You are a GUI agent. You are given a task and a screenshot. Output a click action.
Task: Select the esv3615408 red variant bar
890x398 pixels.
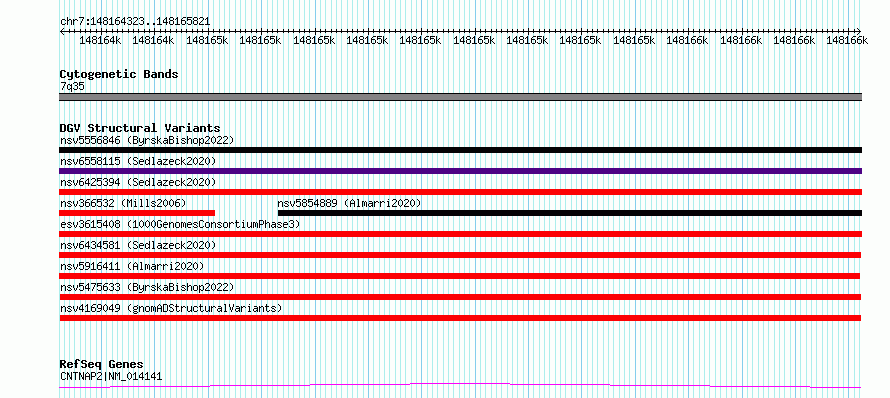coord(460,234)
